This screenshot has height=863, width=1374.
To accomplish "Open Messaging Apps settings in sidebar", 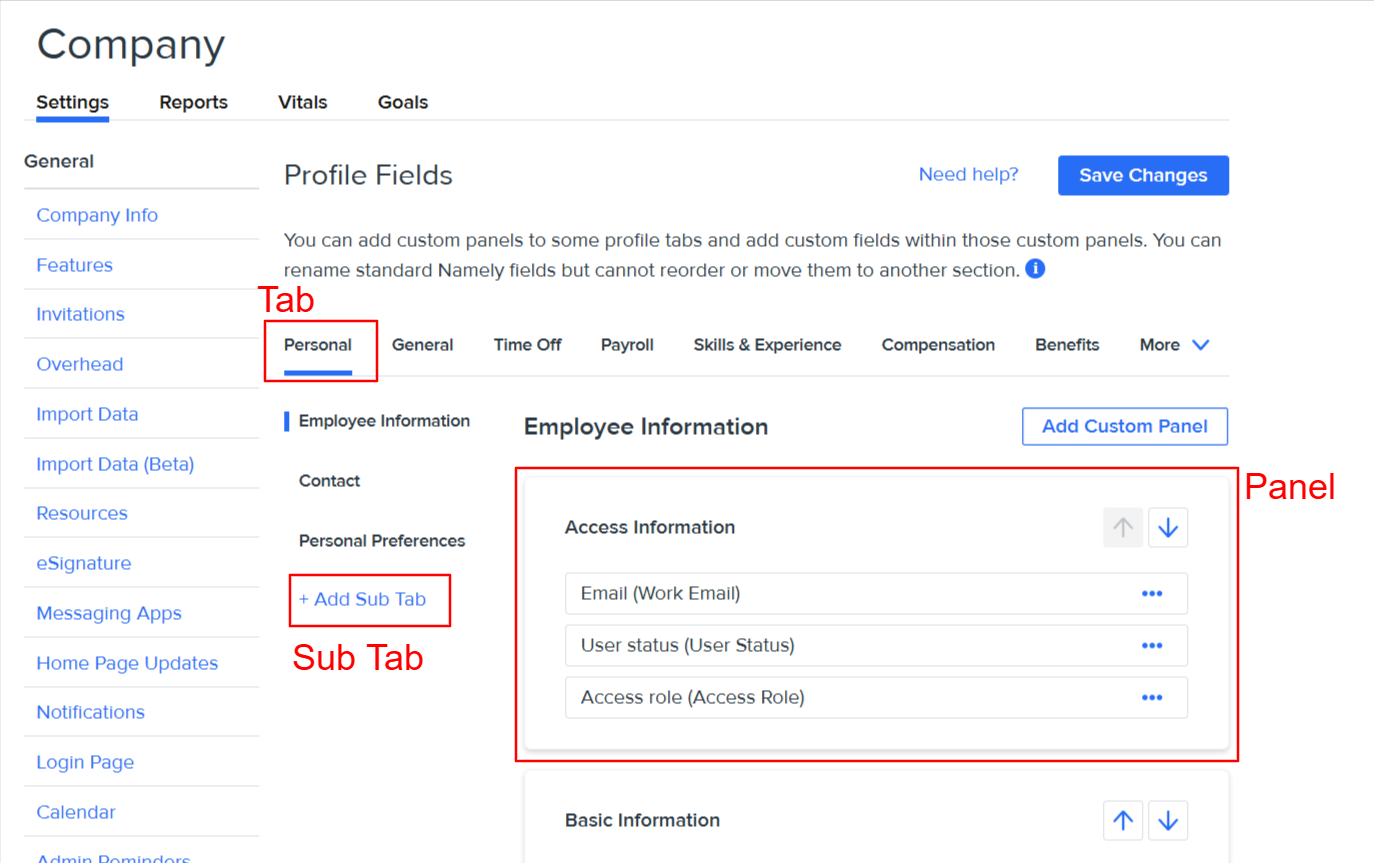I will point(109,613).
